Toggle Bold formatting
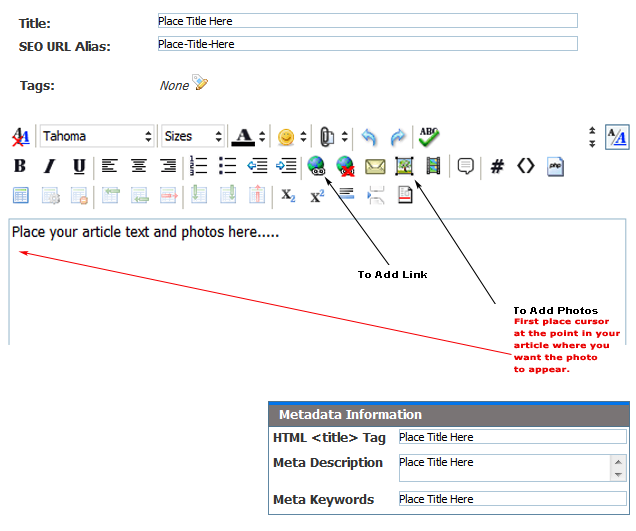The image size is (636, 531). point(20,166)
